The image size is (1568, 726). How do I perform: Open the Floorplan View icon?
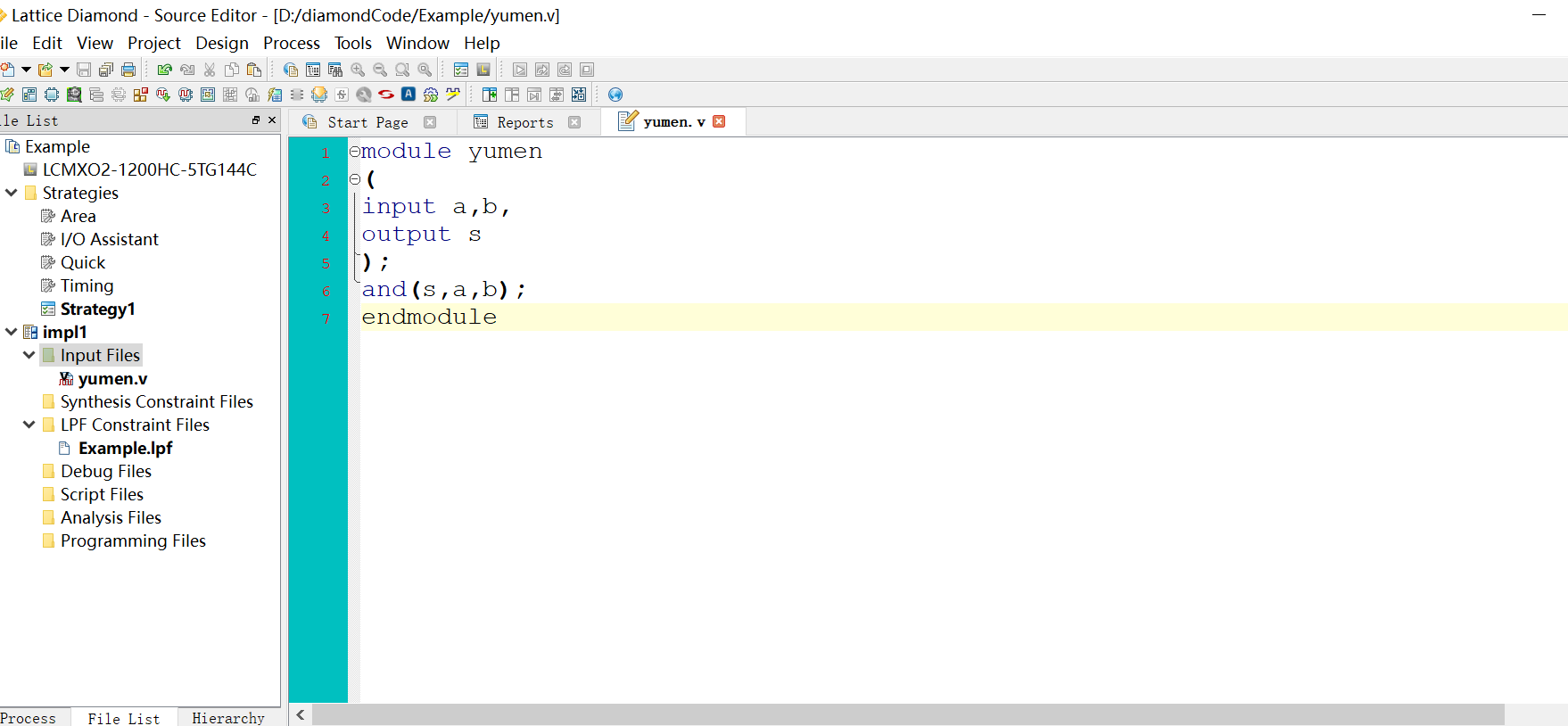tap(208, 95)
